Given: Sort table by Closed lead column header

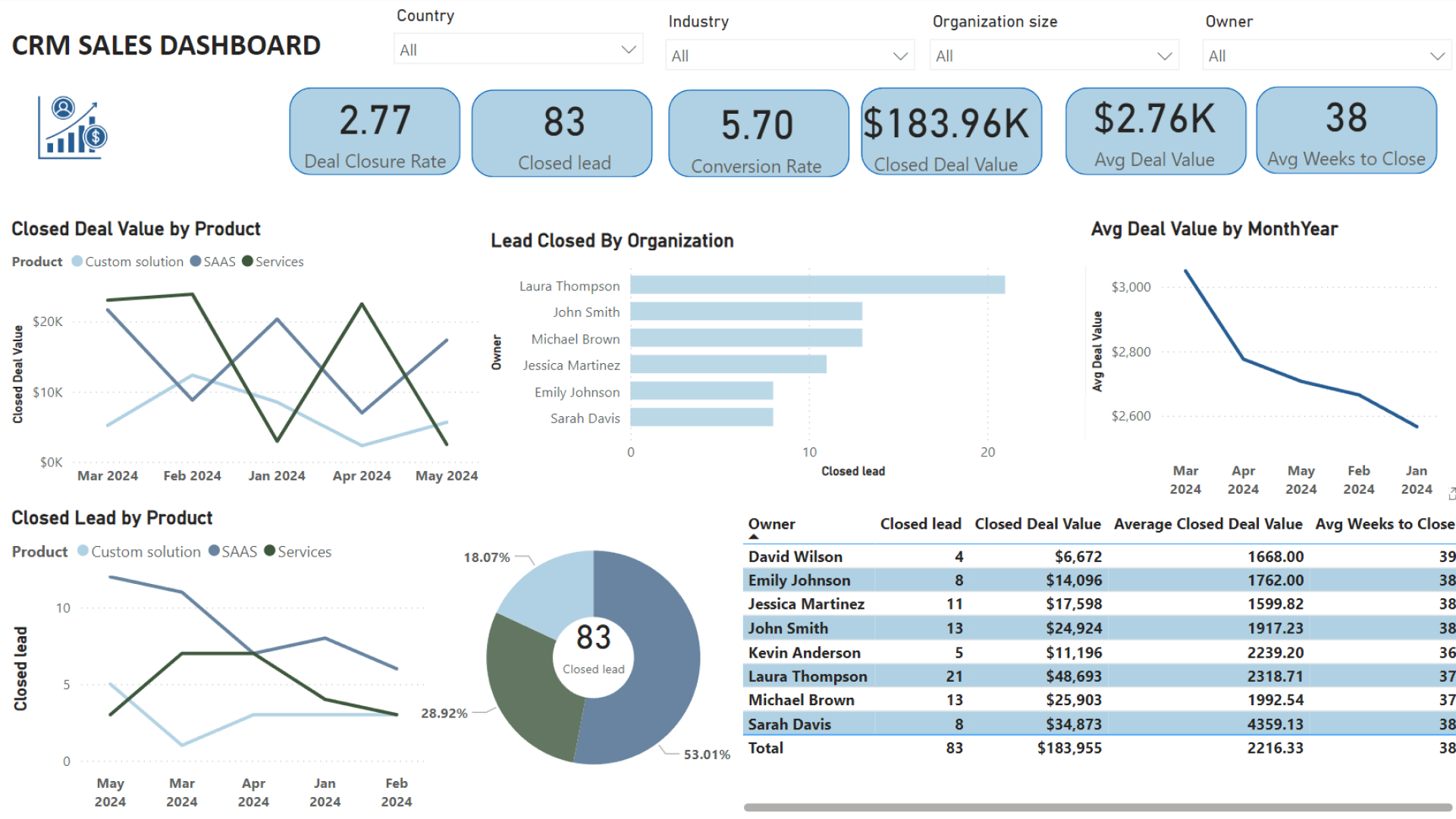Looking at the screenshot, I should pos(921,524).
